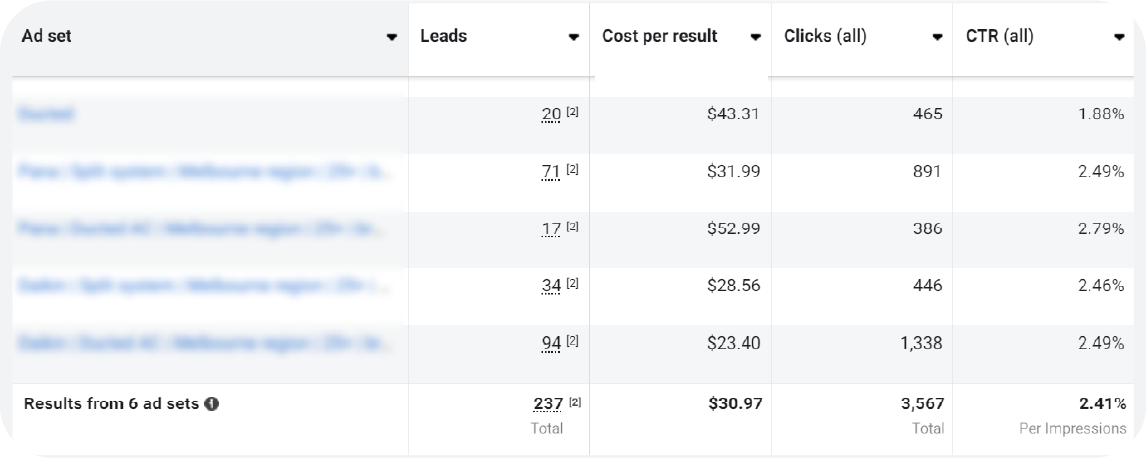Click footnote marker next to 20 leads
1147x459 pixels.
pos(573,112)
